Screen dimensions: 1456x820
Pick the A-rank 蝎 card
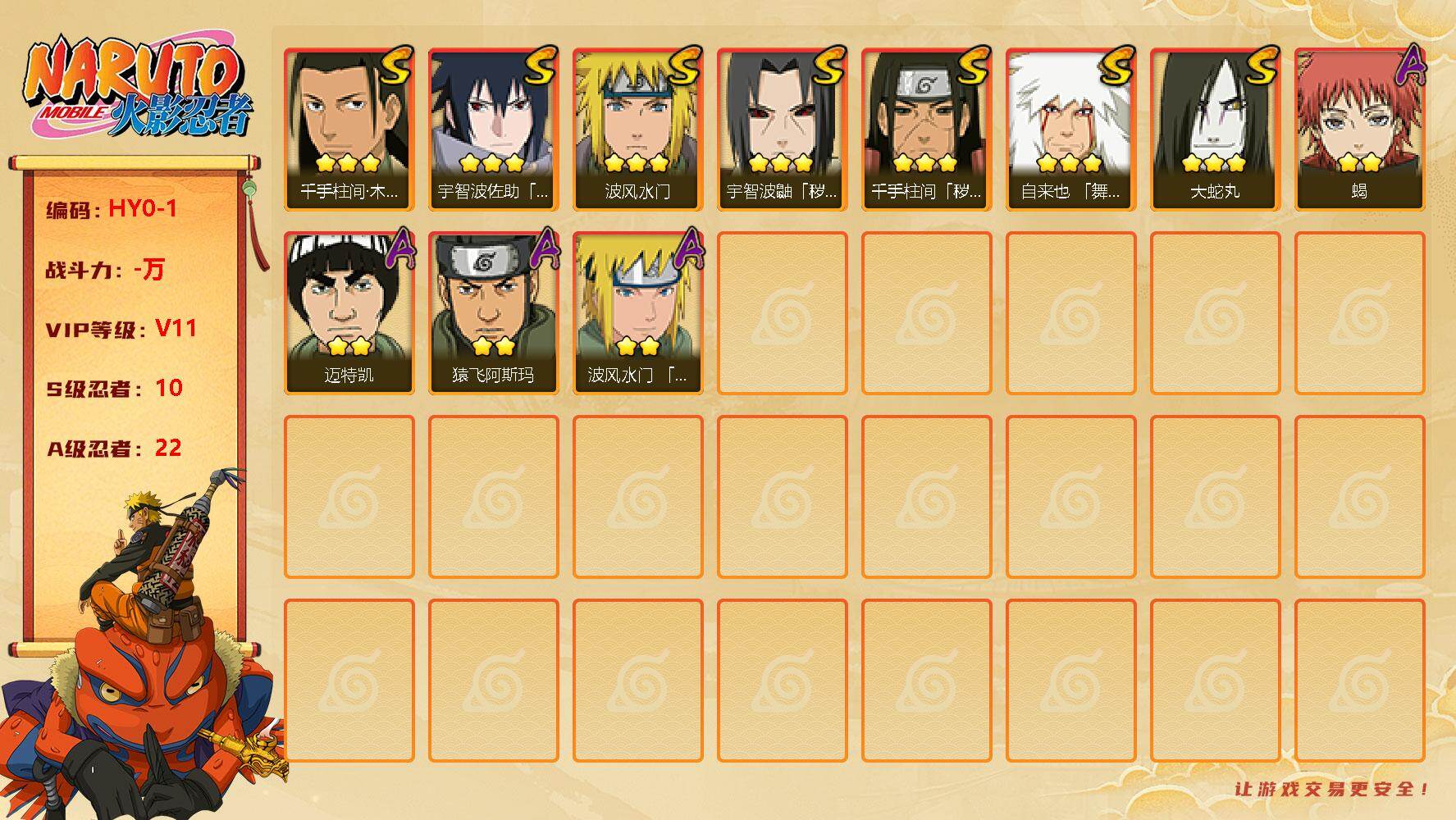(1360, 130)
